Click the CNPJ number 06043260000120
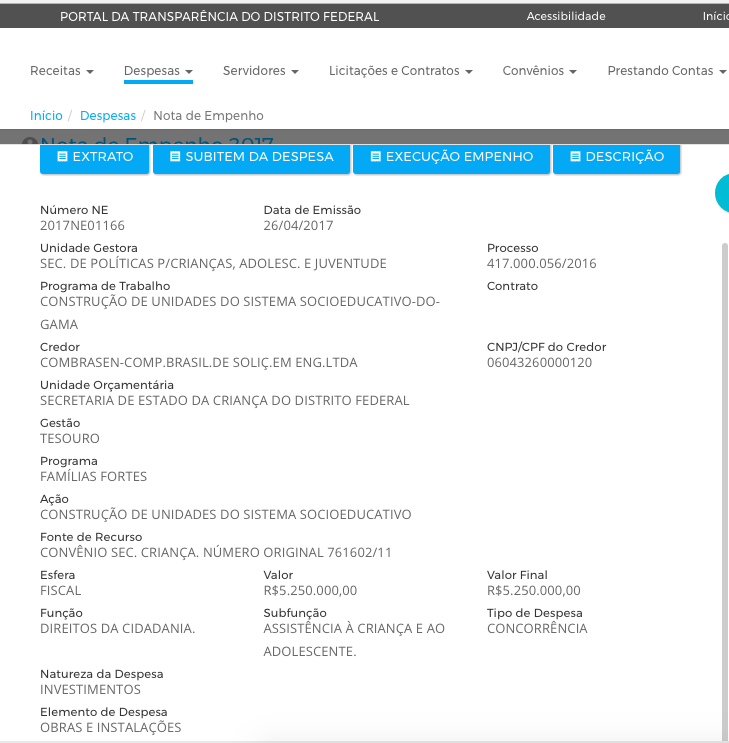The width and height of the screenshot is (729, 743). (x=539, y=362)
